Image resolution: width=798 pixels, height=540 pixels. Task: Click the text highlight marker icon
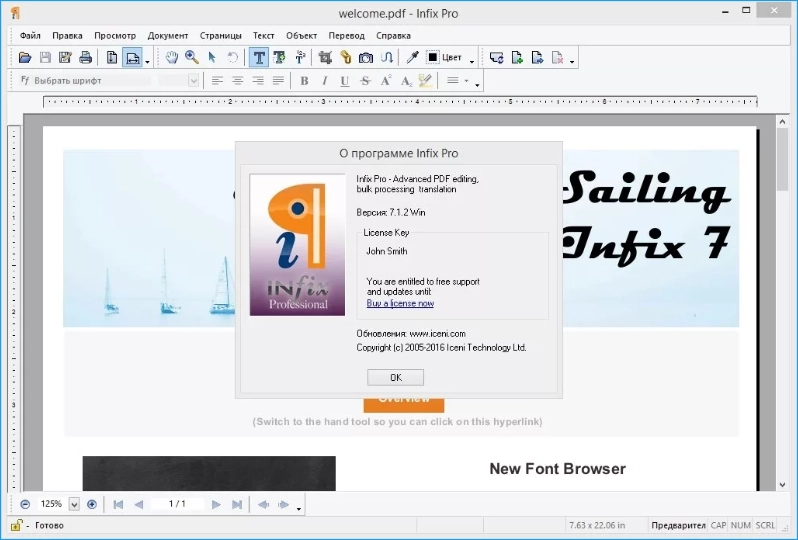[425, 80]
